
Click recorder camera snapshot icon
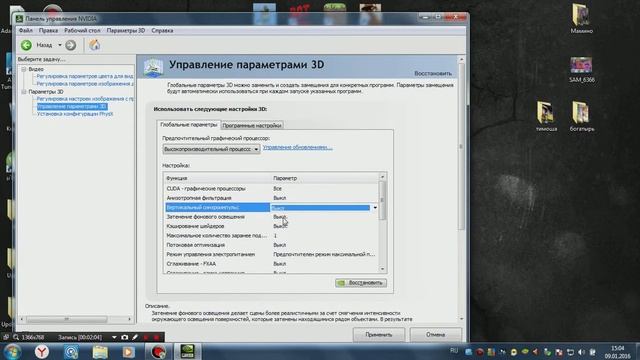tap(124, 338)
